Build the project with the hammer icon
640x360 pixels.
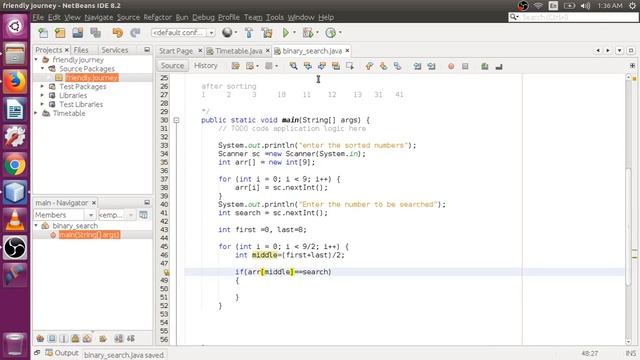click(249, 33)
